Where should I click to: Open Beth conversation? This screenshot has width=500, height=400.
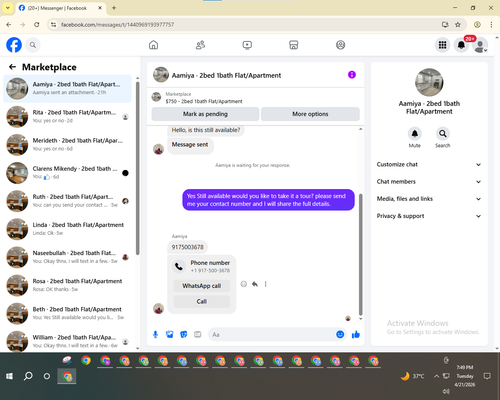[x=67, y=313]
